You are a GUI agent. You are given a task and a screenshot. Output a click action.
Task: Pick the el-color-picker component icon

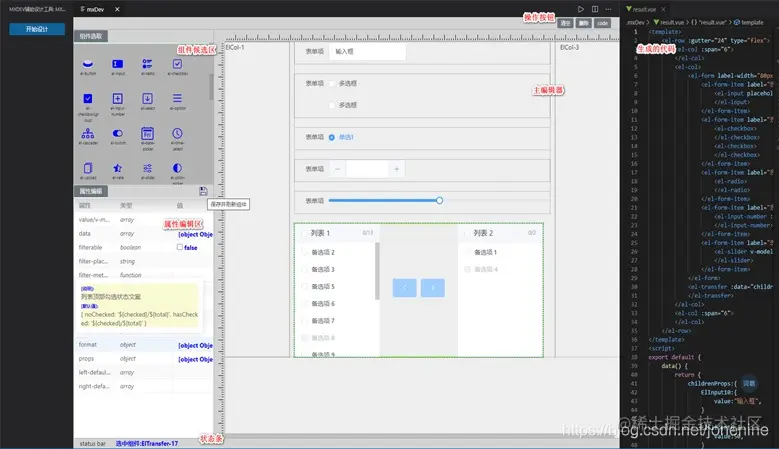click(x=177, y=168)
